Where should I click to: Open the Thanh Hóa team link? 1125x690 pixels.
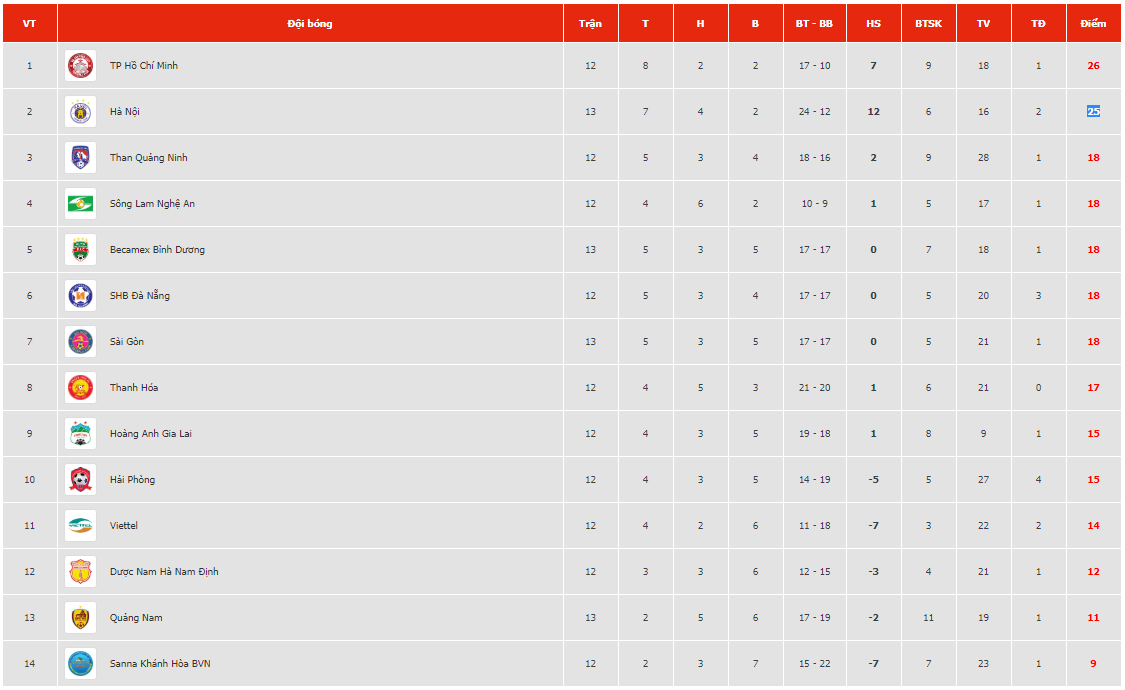point(134,388)
